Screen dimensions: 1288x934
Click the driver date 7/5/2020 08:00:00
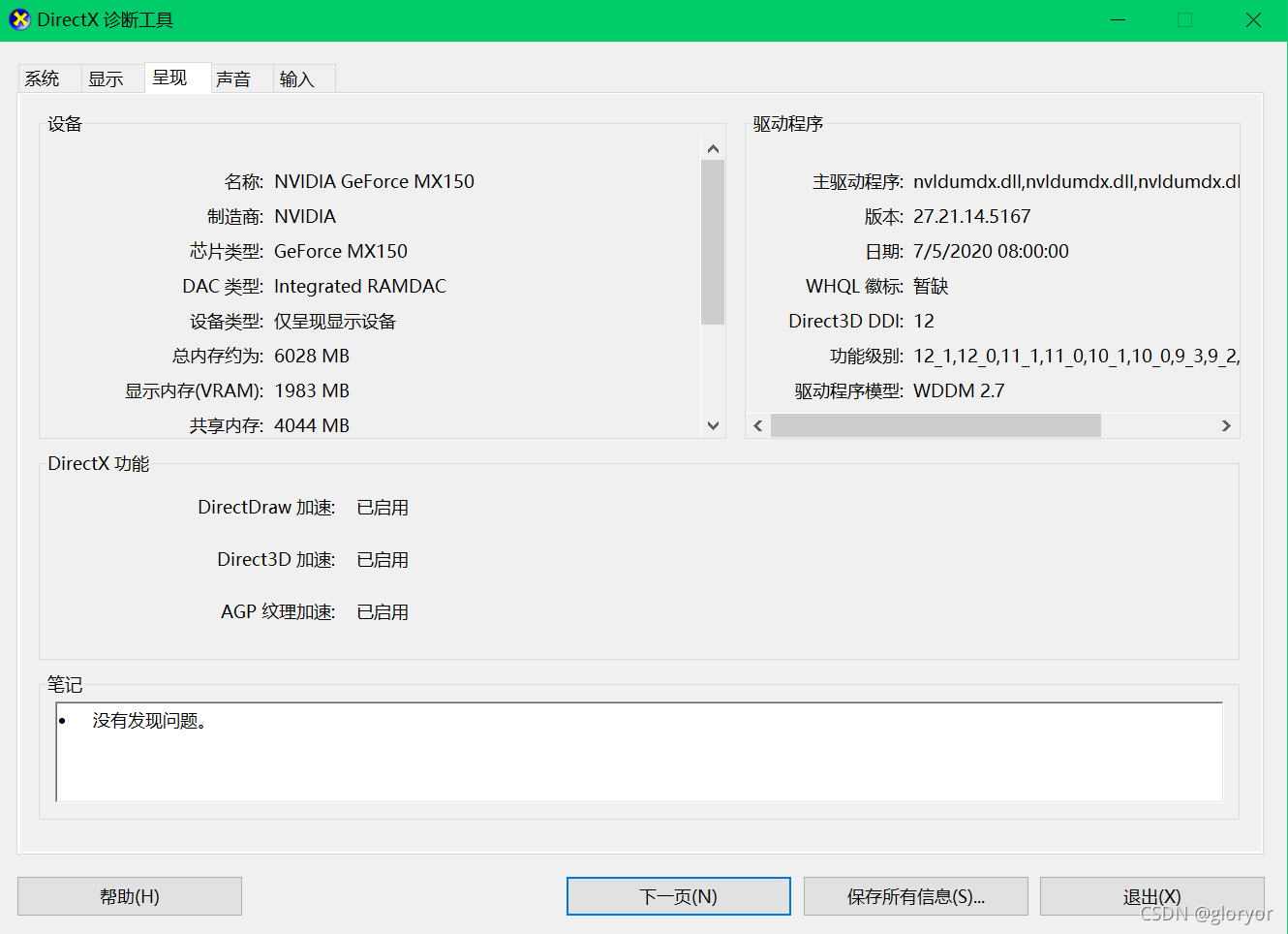click(x=991, y=251)
